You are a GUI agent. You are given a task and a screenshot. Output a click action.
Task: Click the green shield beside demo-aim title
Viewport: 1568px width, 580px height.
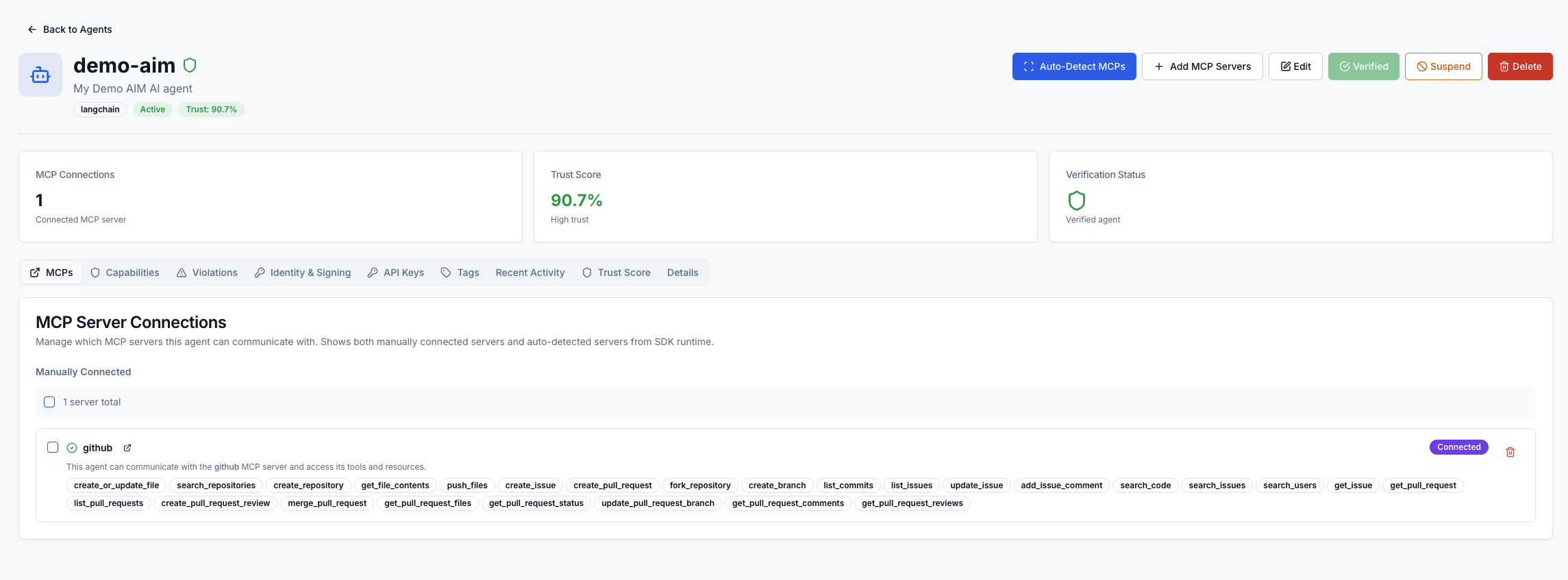[190, 65]
